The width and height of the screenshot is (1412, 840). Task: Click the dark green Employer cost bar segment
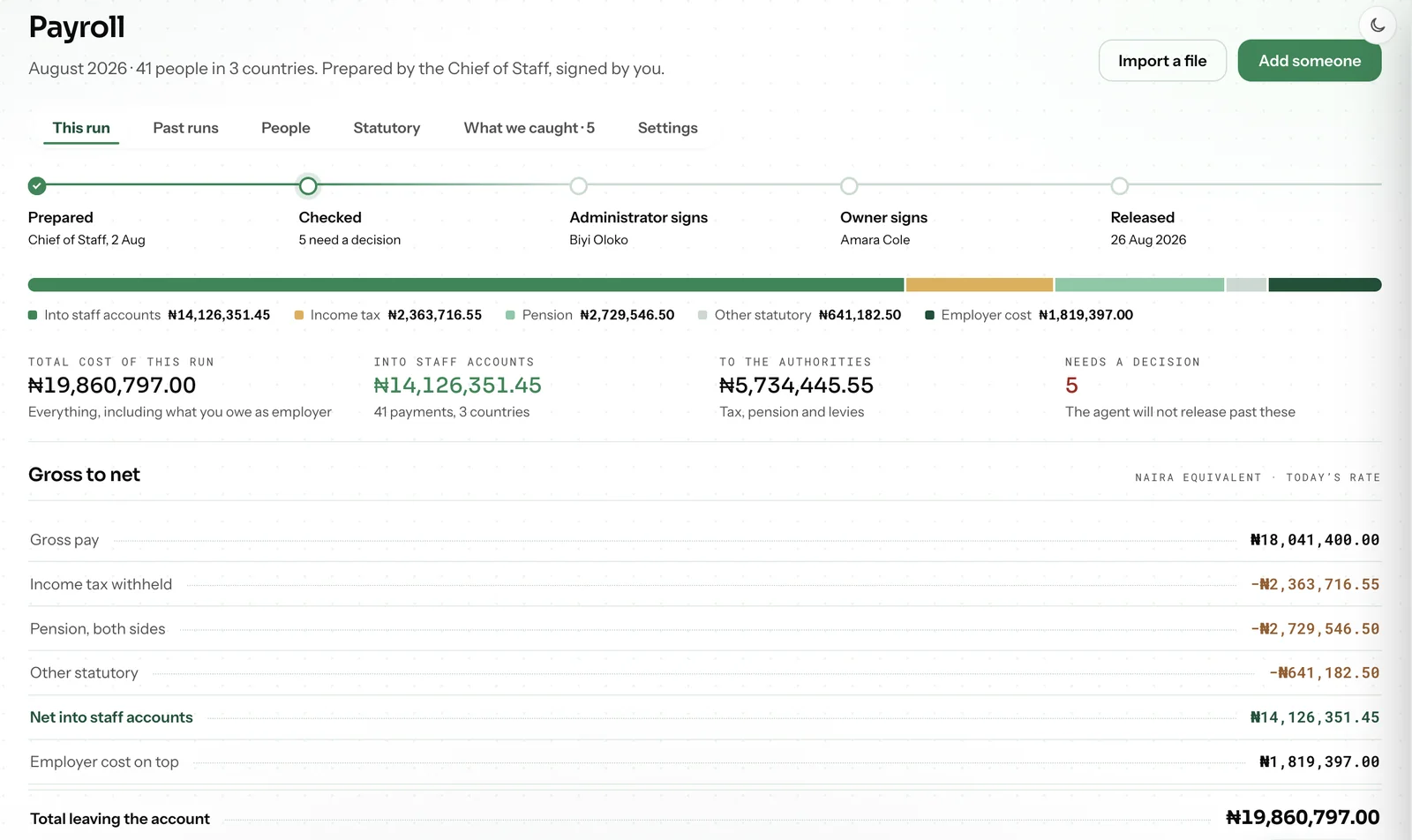pyautogui.click(x=1325, y=285)
